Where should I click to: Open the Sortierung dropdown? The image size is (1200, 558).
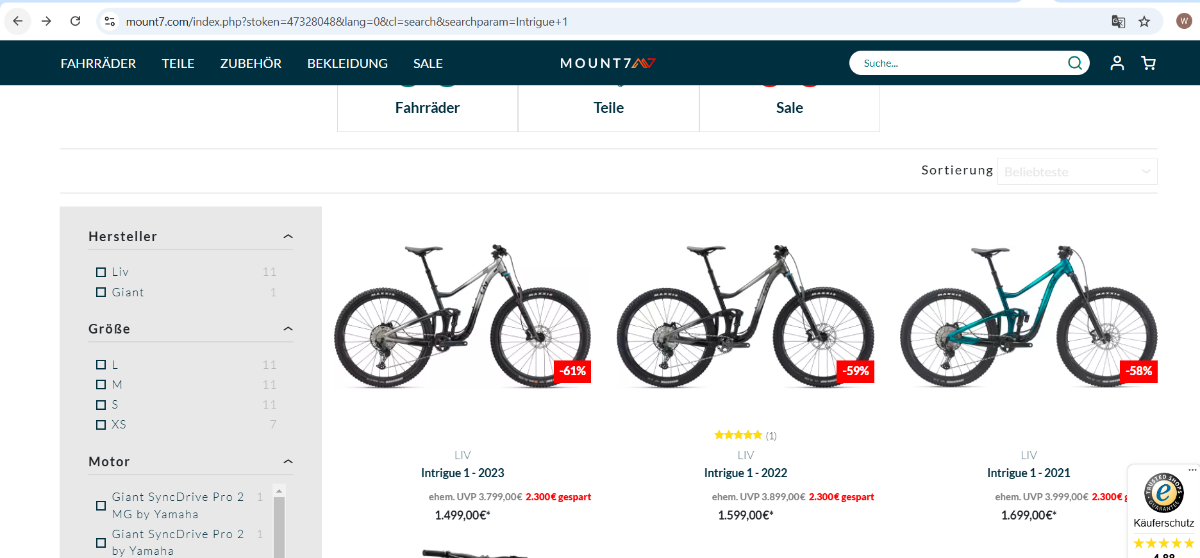[x=1077, y=171]
